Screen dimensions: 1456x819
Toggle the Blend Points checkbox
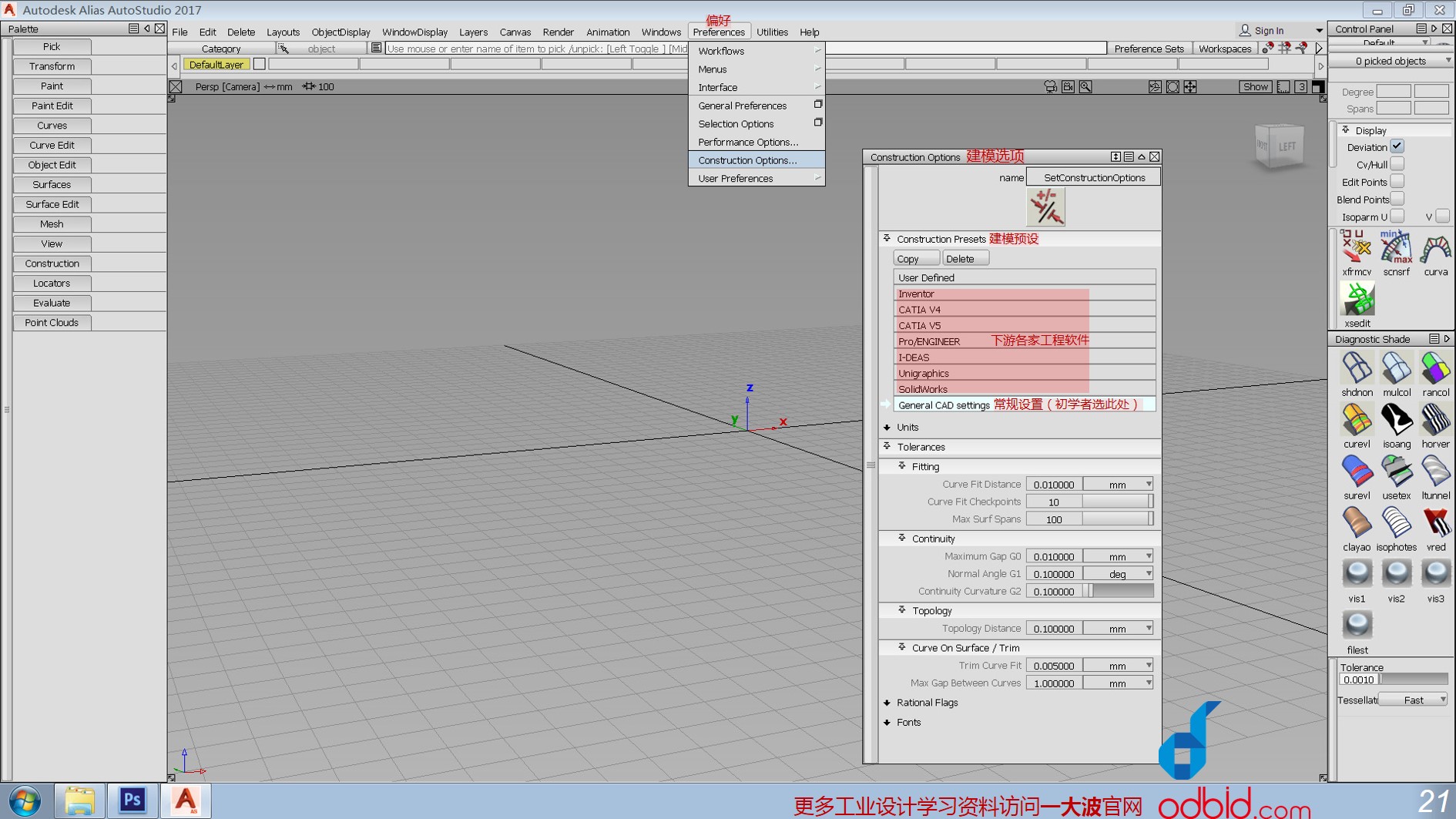(1397, 200)
